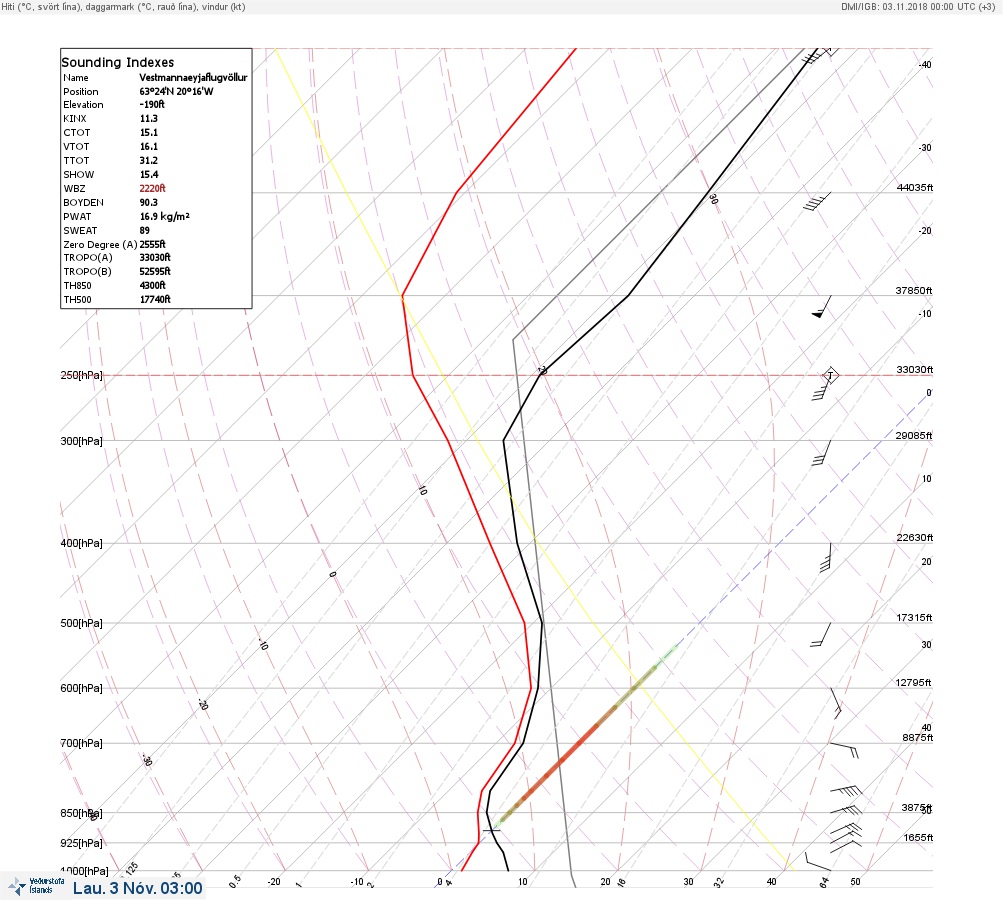The width and height of the screenshot is (1003, 900).
Task: Click the 300[hPa] pressure label
Action: (81, 441)
